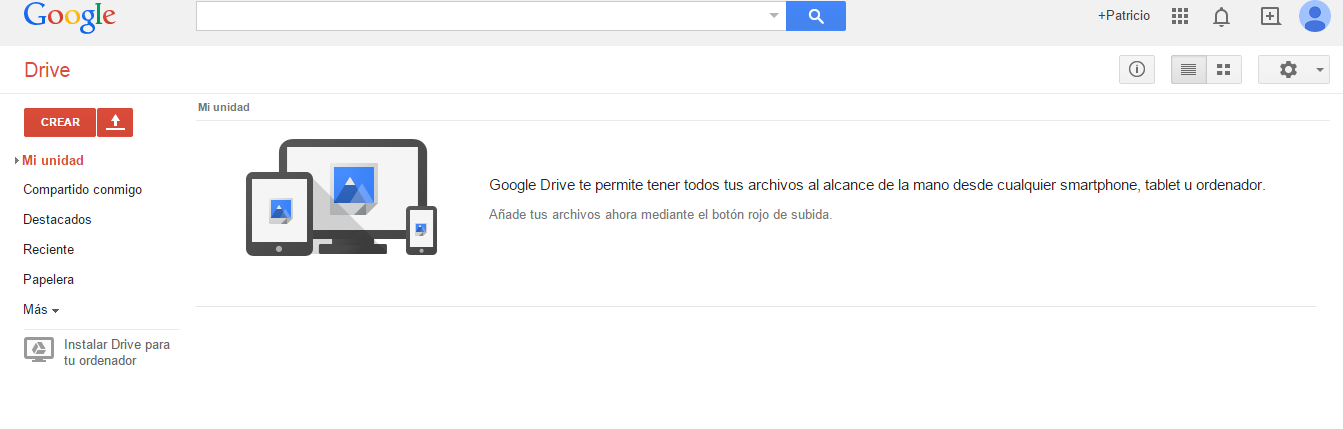This screenshot has width=1343, height=429.
Task: Open Reciente section
Action: pos(49,249)
